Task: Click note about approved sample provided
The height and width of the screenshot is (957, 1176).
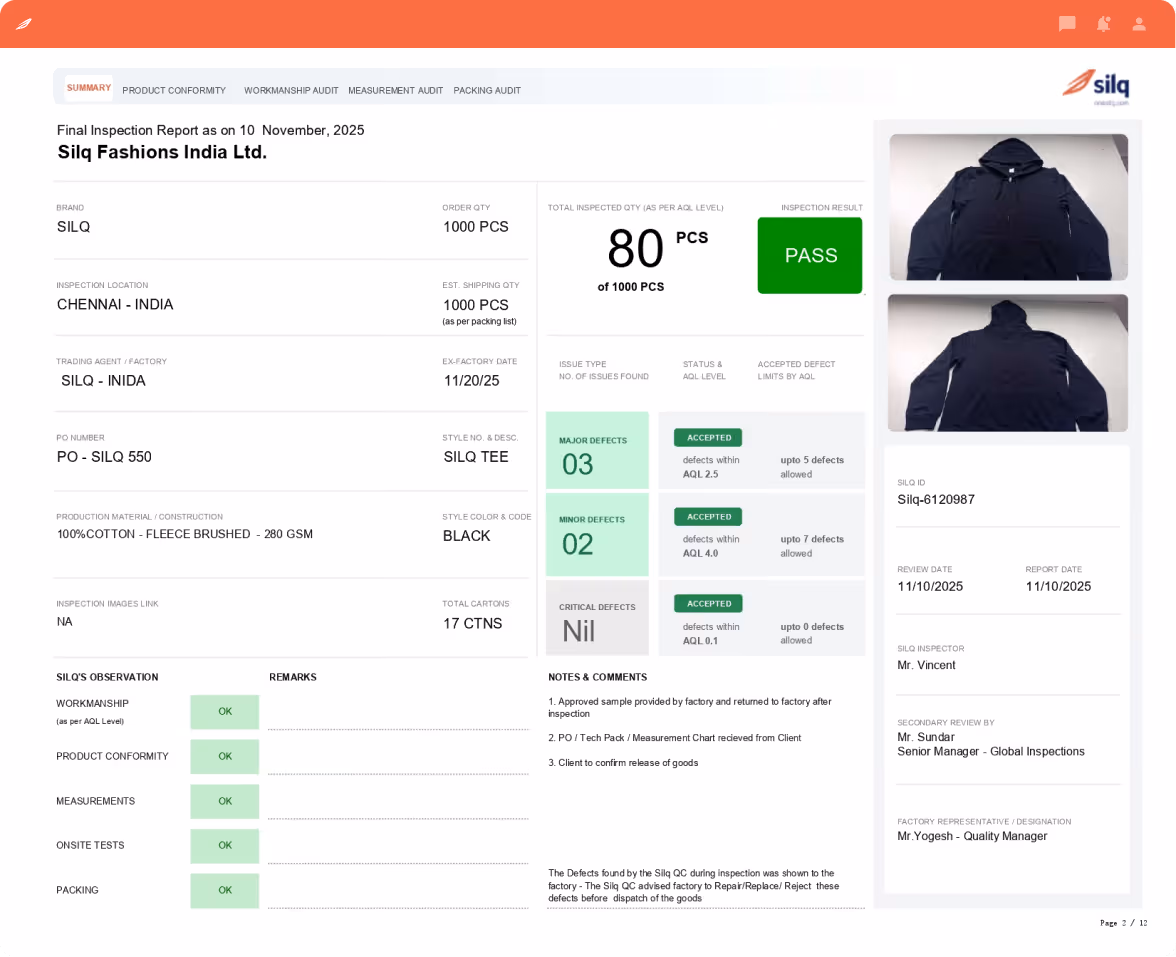Action: click(690, 707)
